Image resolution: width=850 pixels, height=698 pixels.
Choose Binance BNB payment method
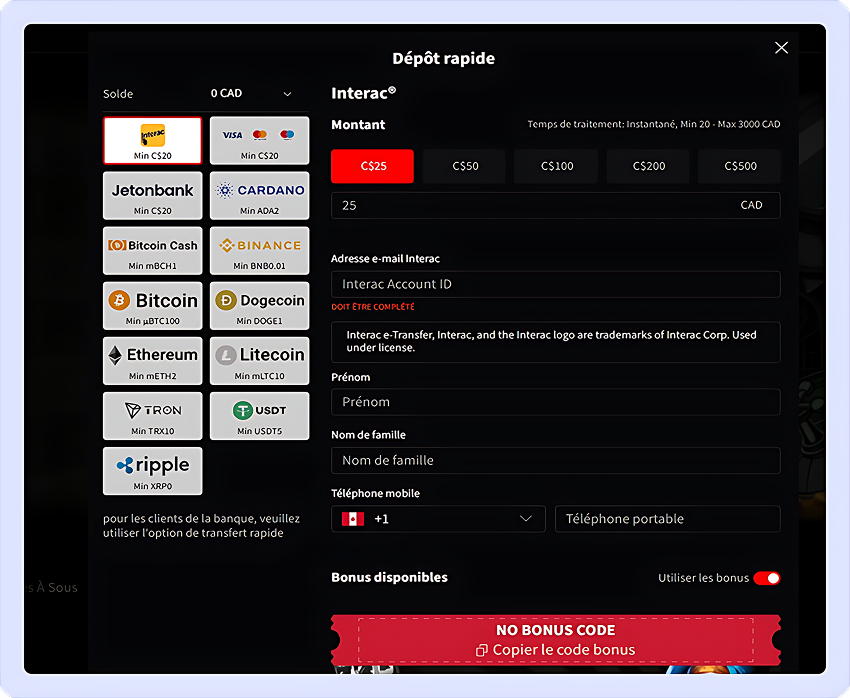(x=259, y=250)
